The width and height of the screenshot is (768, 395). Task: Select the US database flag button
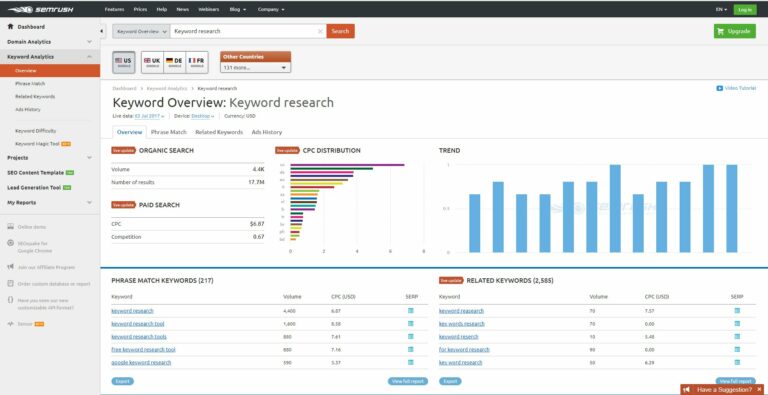click(123, 62)
